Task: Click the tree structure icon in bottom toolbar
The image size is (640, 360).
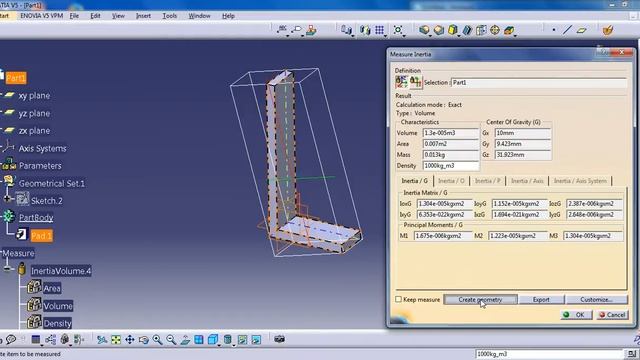Action: pos(51,340)
